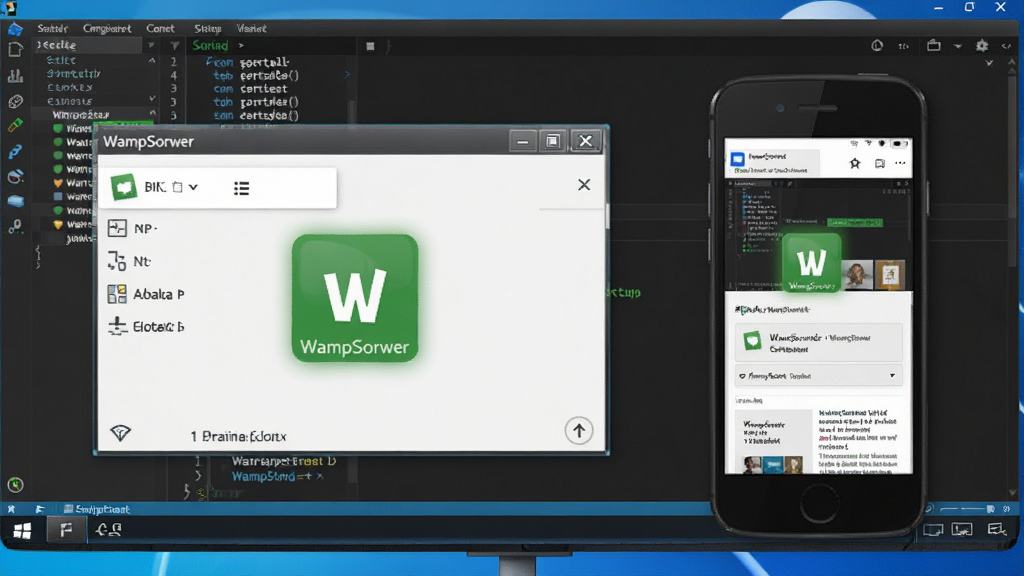Select the Nt item in WampSorwer list
The height and width of the screenshot is (576, 1024).
(x=129, y=261)
